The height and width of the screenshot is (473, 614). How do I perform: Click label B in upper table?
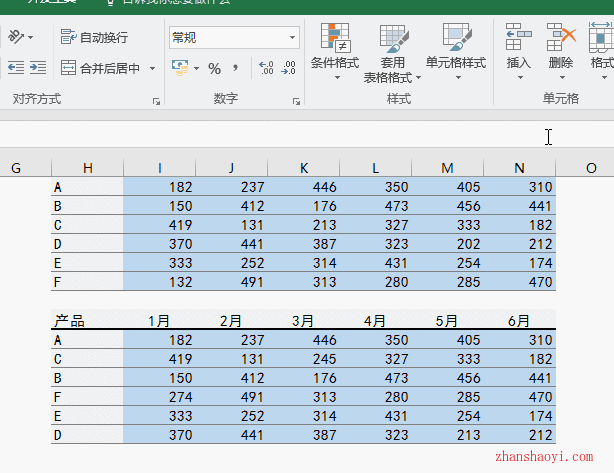(x=87, y=206)
